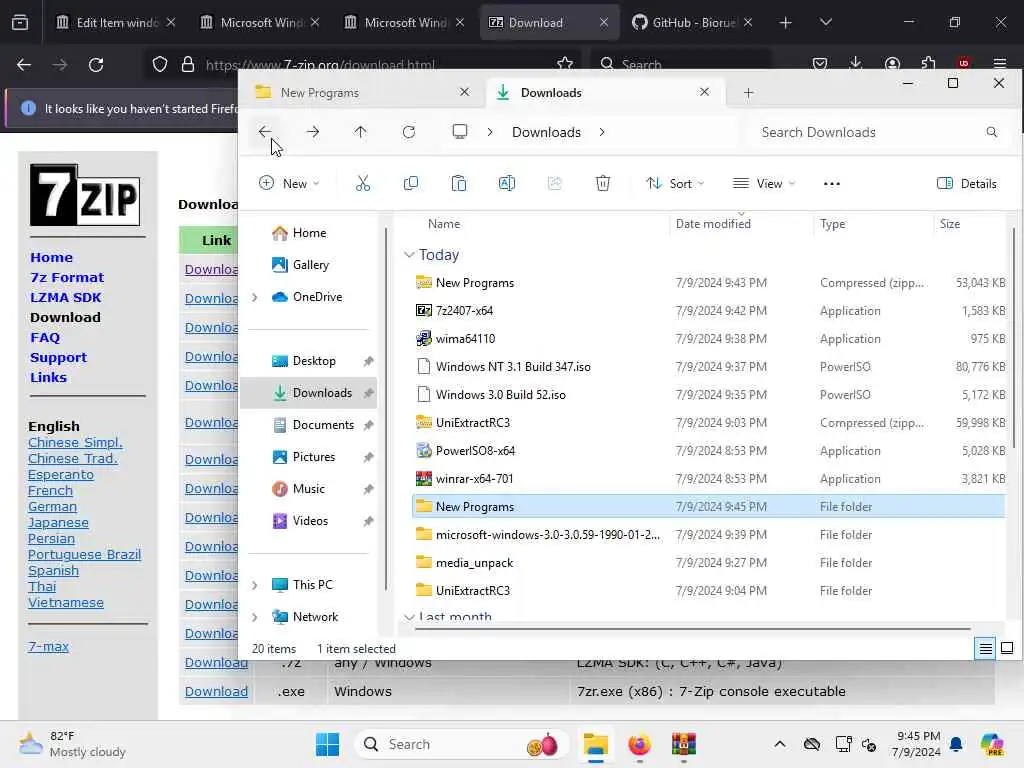Open the Sort dropdown menu
The width and height of the screenshot is (1024, 768).
click(675, 184)
